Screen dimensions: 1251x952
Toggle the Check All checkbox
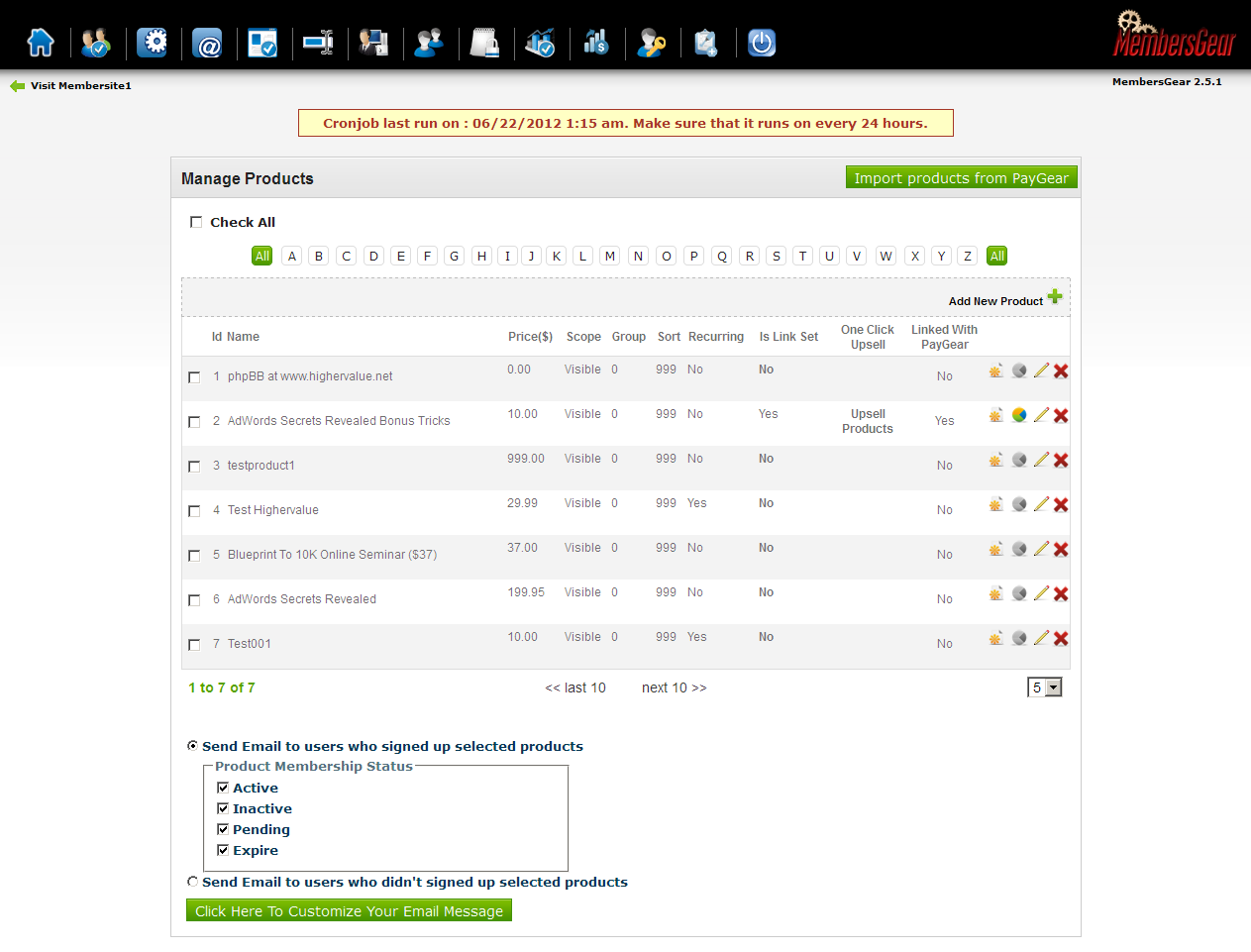[196, 222]
